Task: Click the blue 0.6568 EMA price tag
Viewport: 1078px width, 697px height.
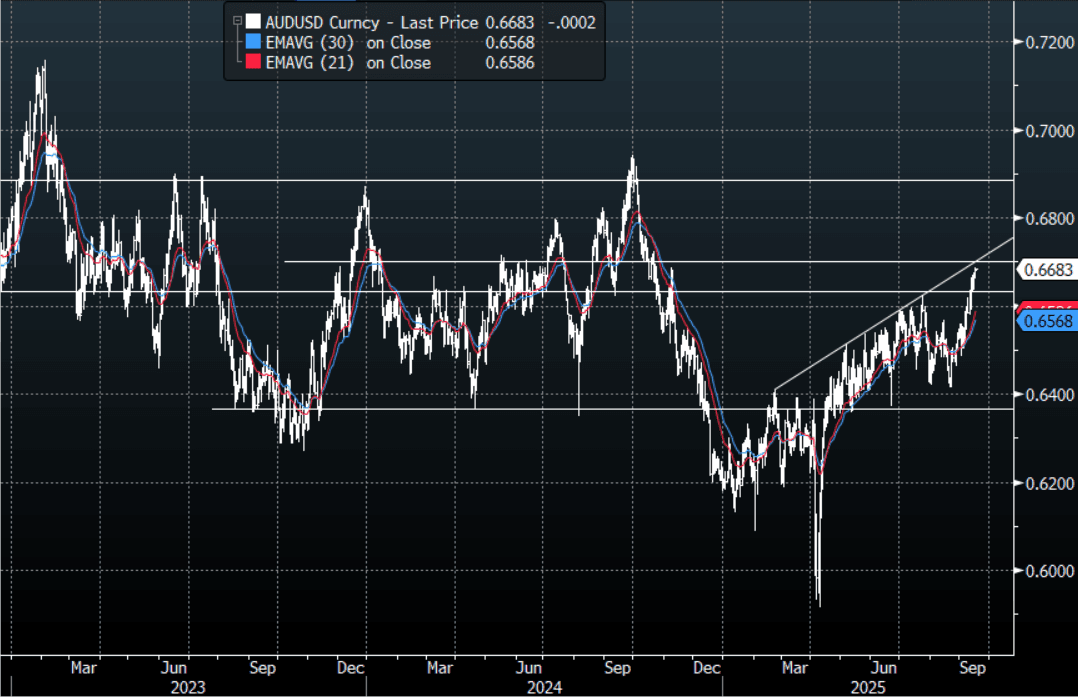Action: (x=1047, y=321)
